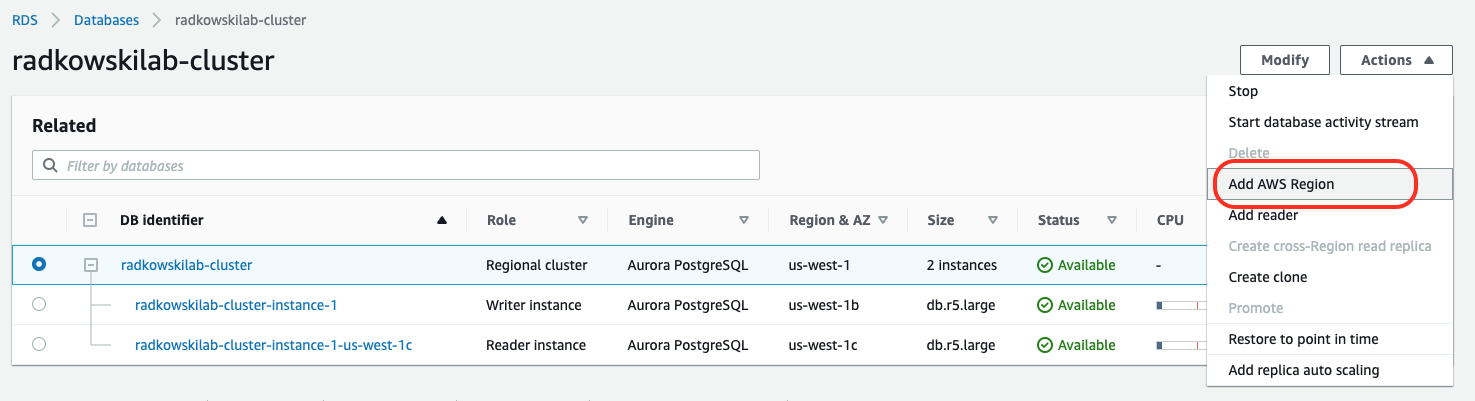Sort table by Engine column

[743, 220]
